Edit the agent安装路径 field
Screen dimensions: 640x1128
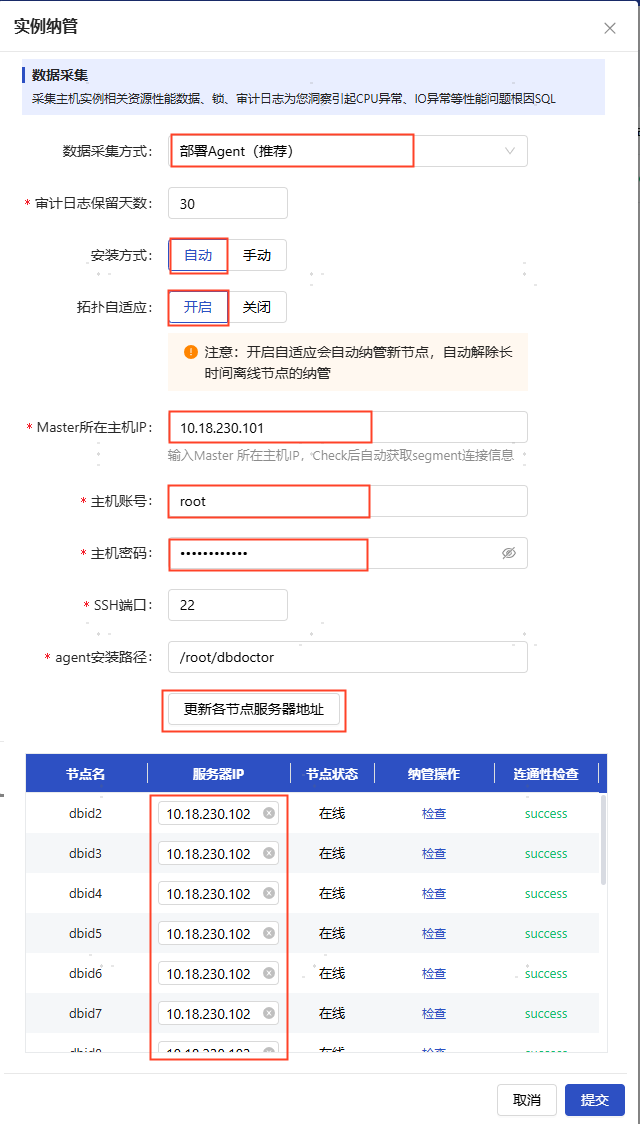348,657
